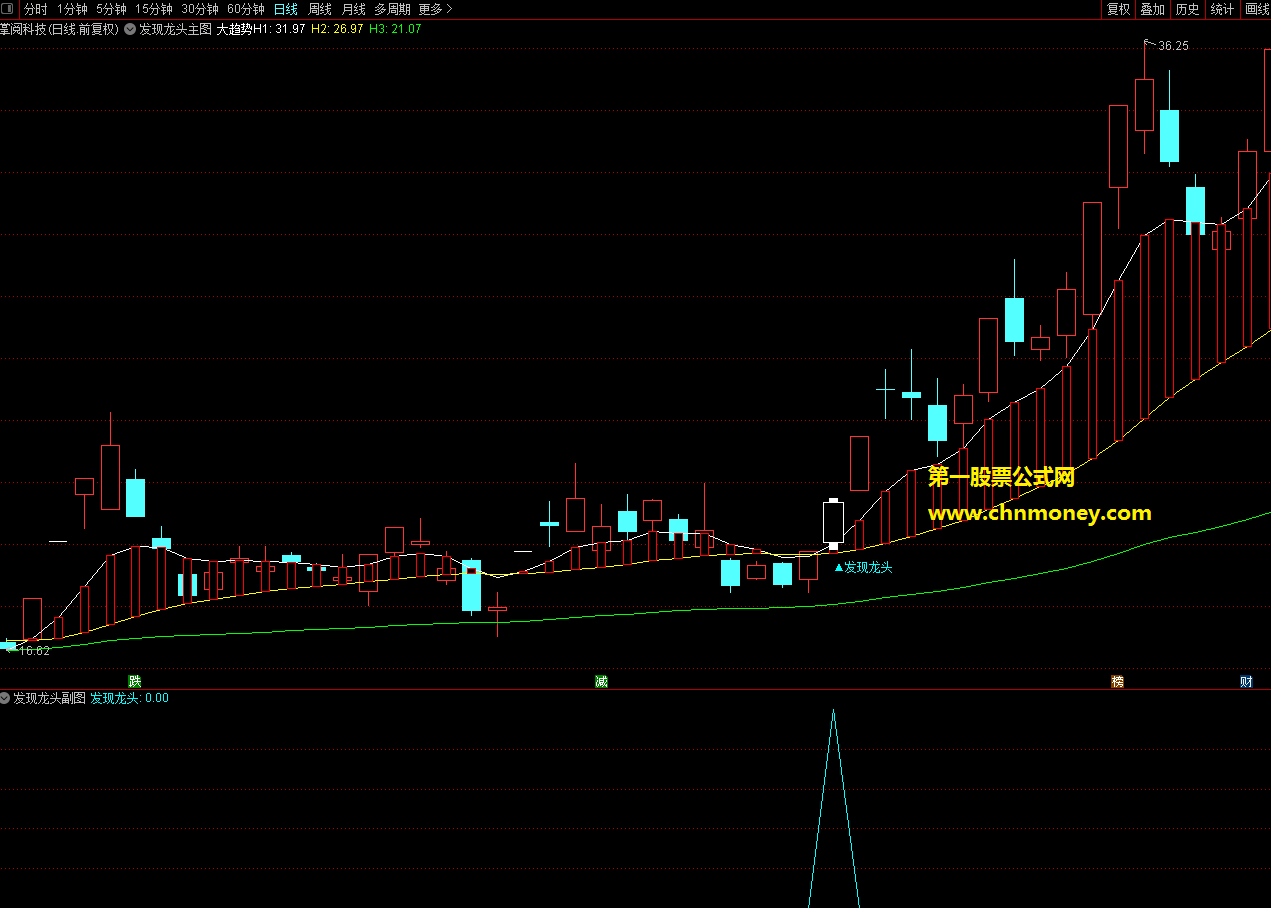This screenshot has height=908, width=1271.
Task: Click the 发现龙头主图 indicator name
Action: pos(176,29)
